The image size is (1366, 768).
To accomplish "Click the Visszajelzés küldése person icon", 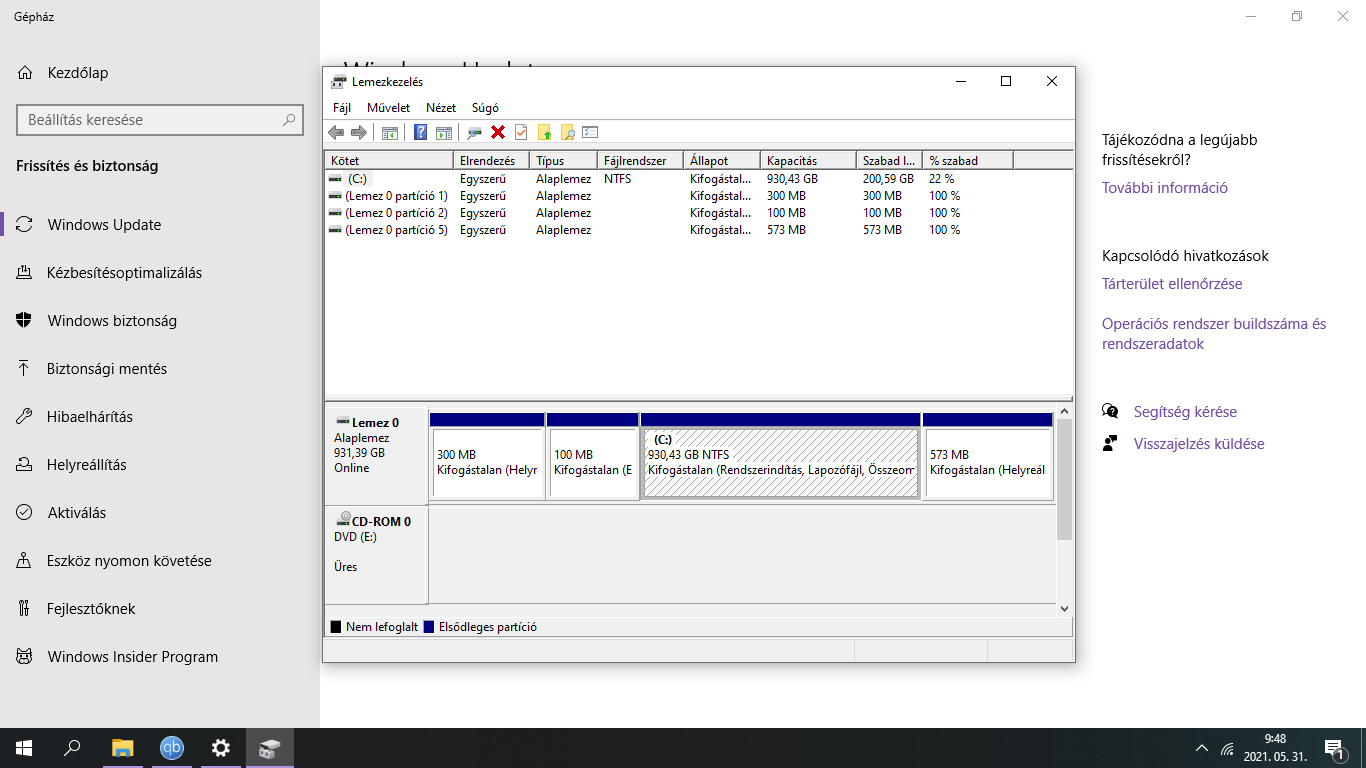I will (1110, 444).
